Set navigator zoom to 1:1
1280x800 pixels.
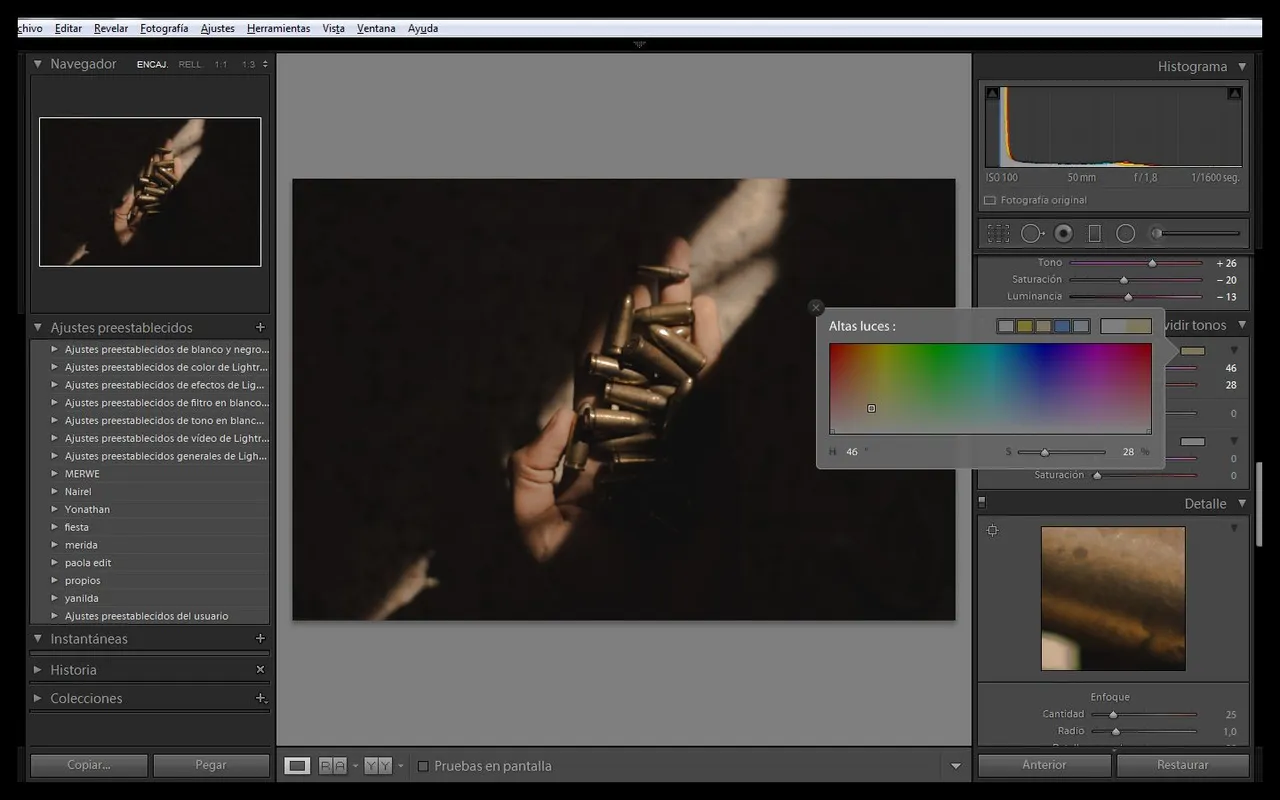pyautogui.click(x=221, y=64)
